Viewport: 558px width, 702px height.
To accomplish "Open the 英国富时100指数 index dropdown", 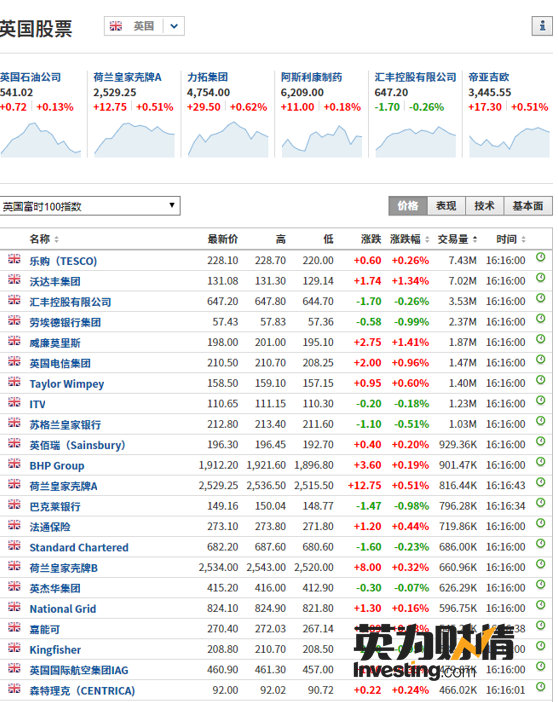I will (90, 206).
